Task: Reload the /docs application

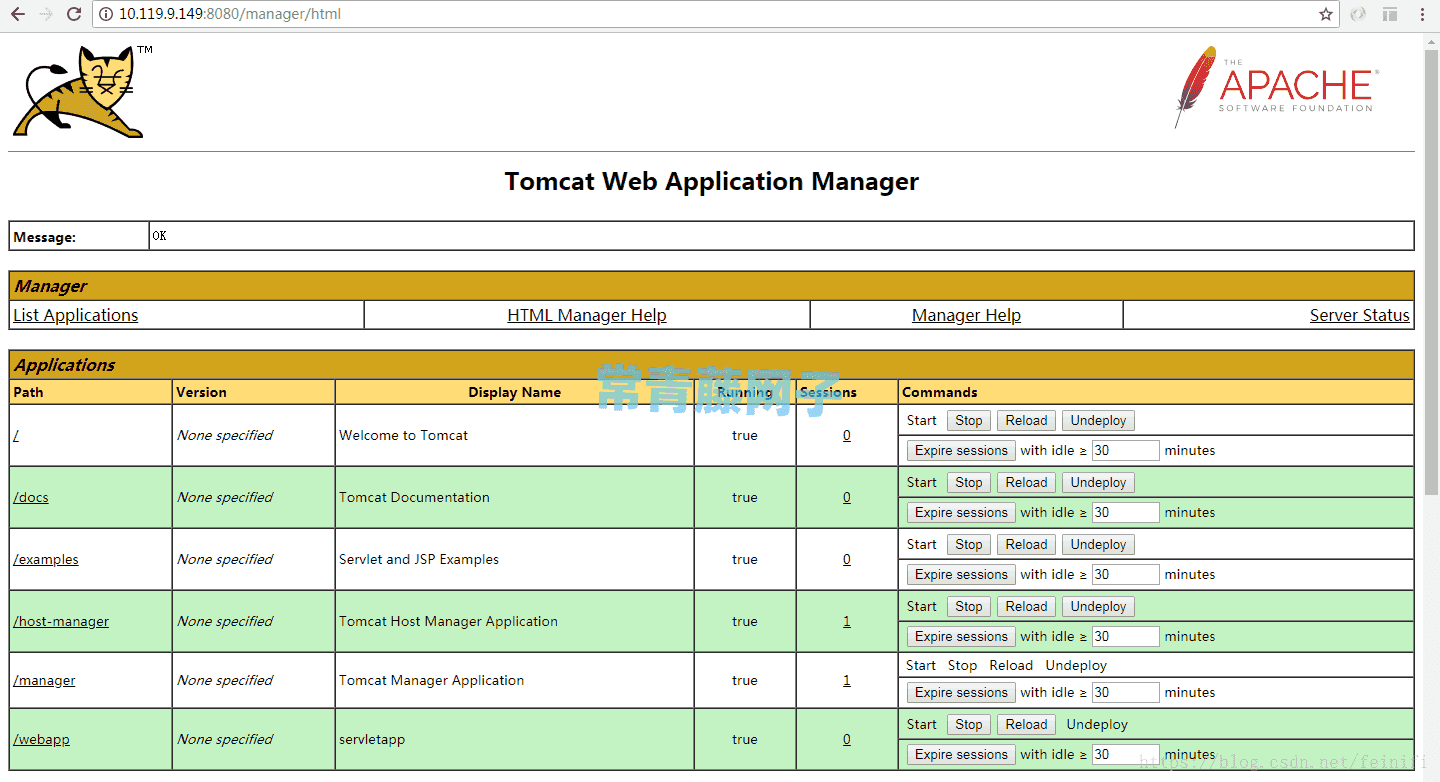Action: (1026, 483)
